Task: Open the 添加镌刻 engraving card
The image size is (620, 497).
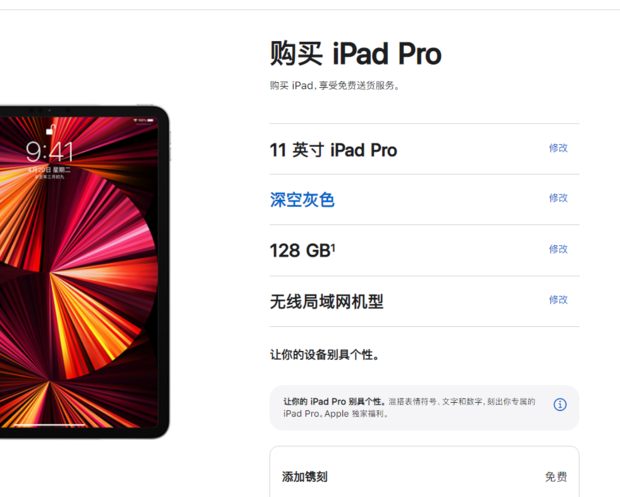Action: pyautogui.click(x=424, y=472)
